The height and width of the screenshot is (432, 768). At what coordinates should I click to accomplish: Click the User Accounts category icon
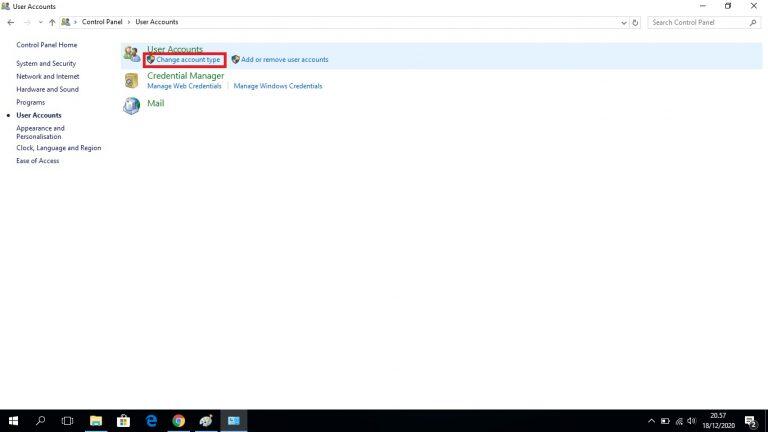point(131,54)
